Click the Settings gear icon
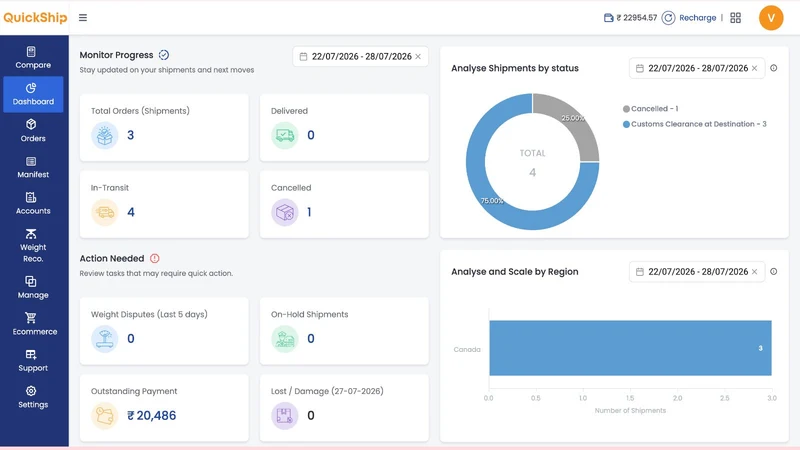 coord(31,391)
